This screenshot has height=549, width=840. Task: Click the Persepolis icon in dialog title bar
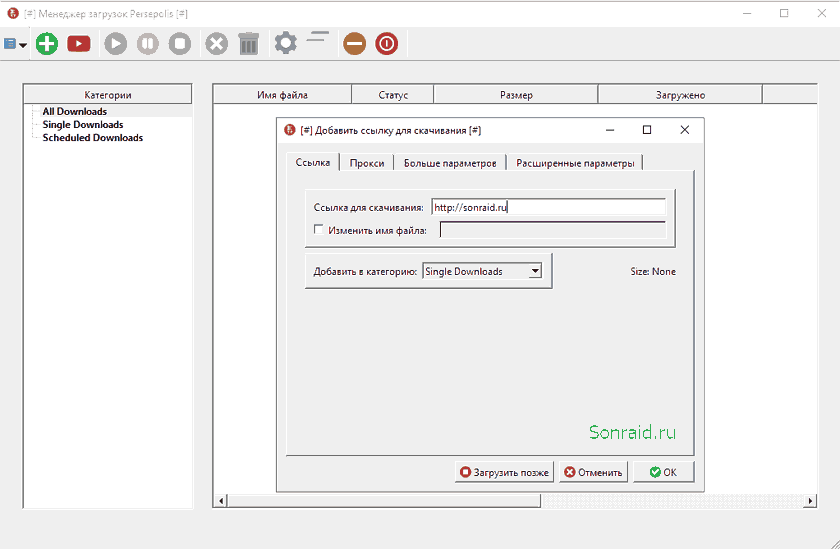[x=290, y=130]
